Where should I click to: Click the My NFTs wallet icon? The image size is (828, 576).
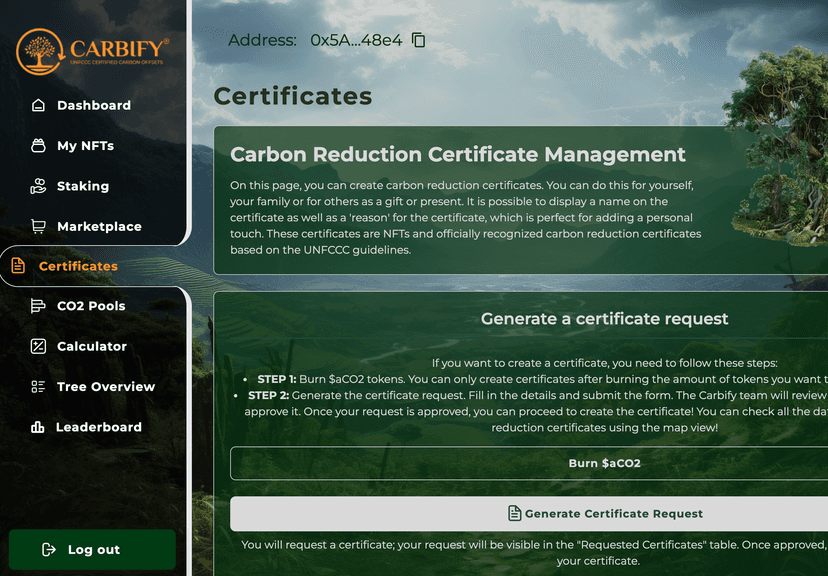(37, 145)
